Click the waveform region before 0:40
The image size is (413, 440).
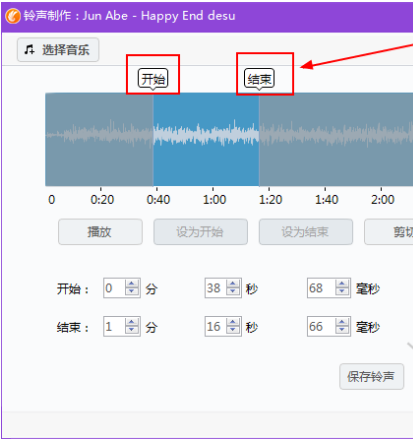(x=99, y=139)
